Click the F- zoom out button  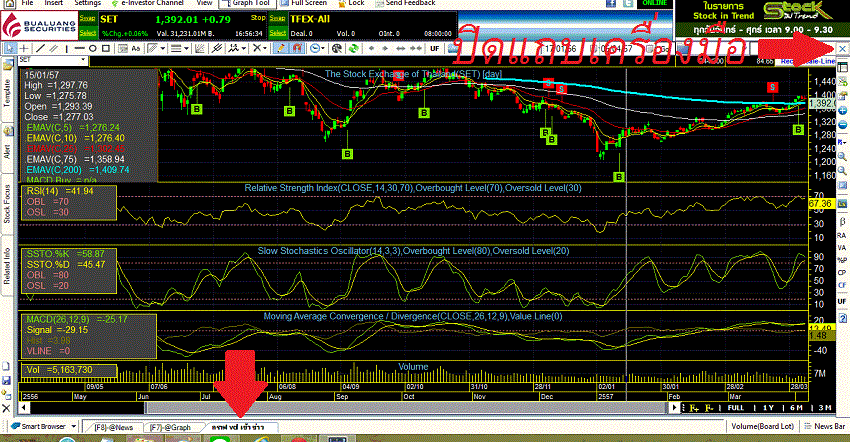tap(709, 408)
